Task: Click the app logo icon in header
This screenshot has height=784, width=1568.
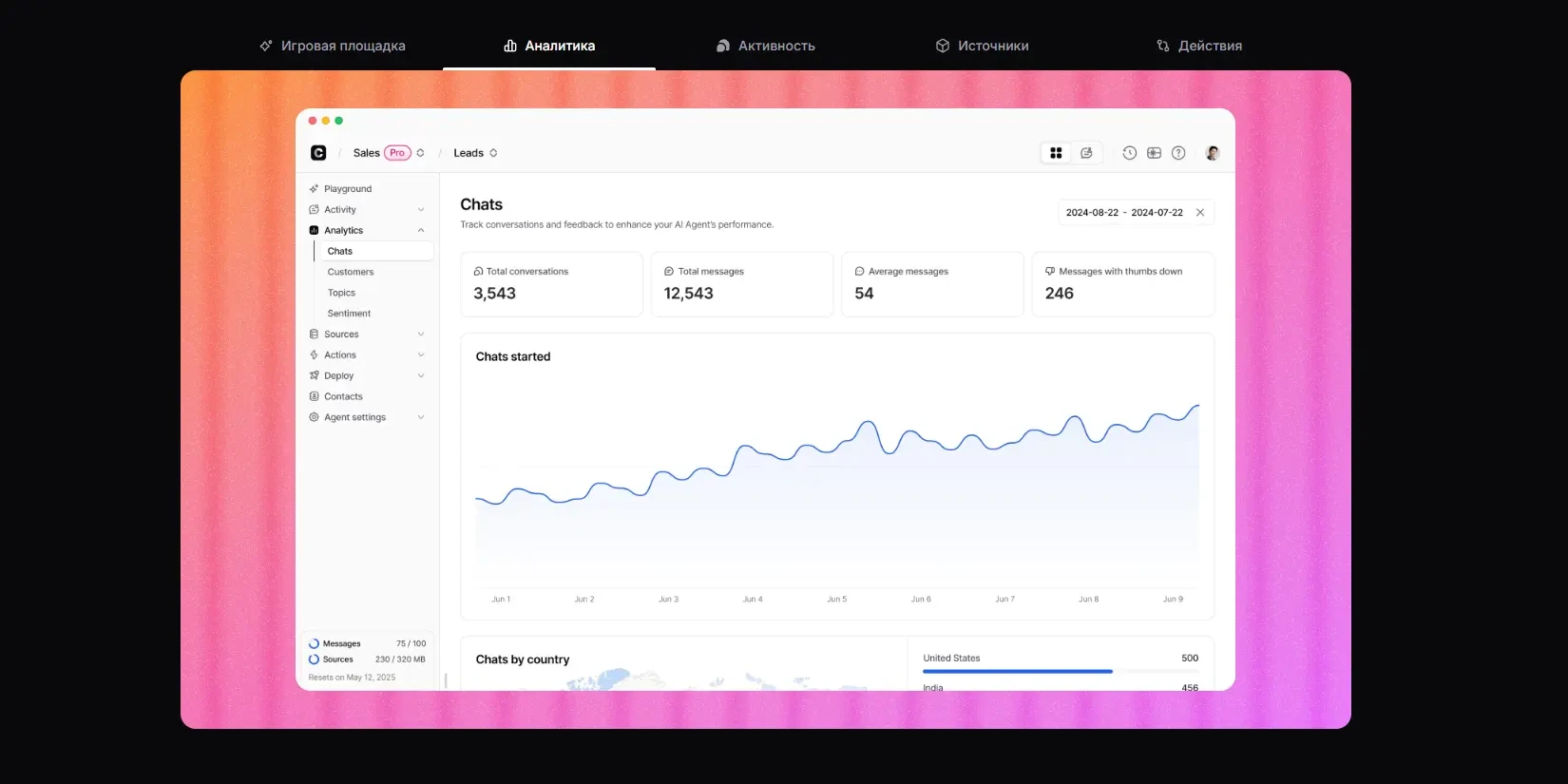Action: coord(318,153)
